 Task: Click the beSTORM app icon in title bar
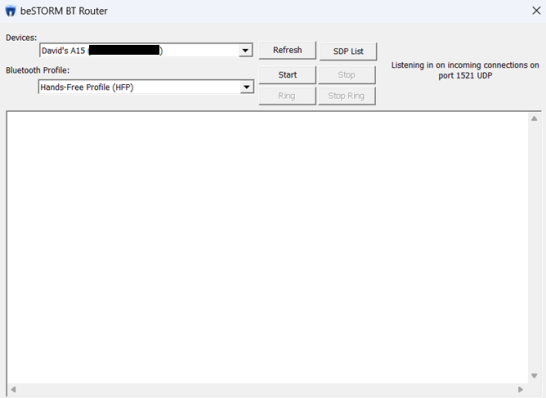point(10,11)
